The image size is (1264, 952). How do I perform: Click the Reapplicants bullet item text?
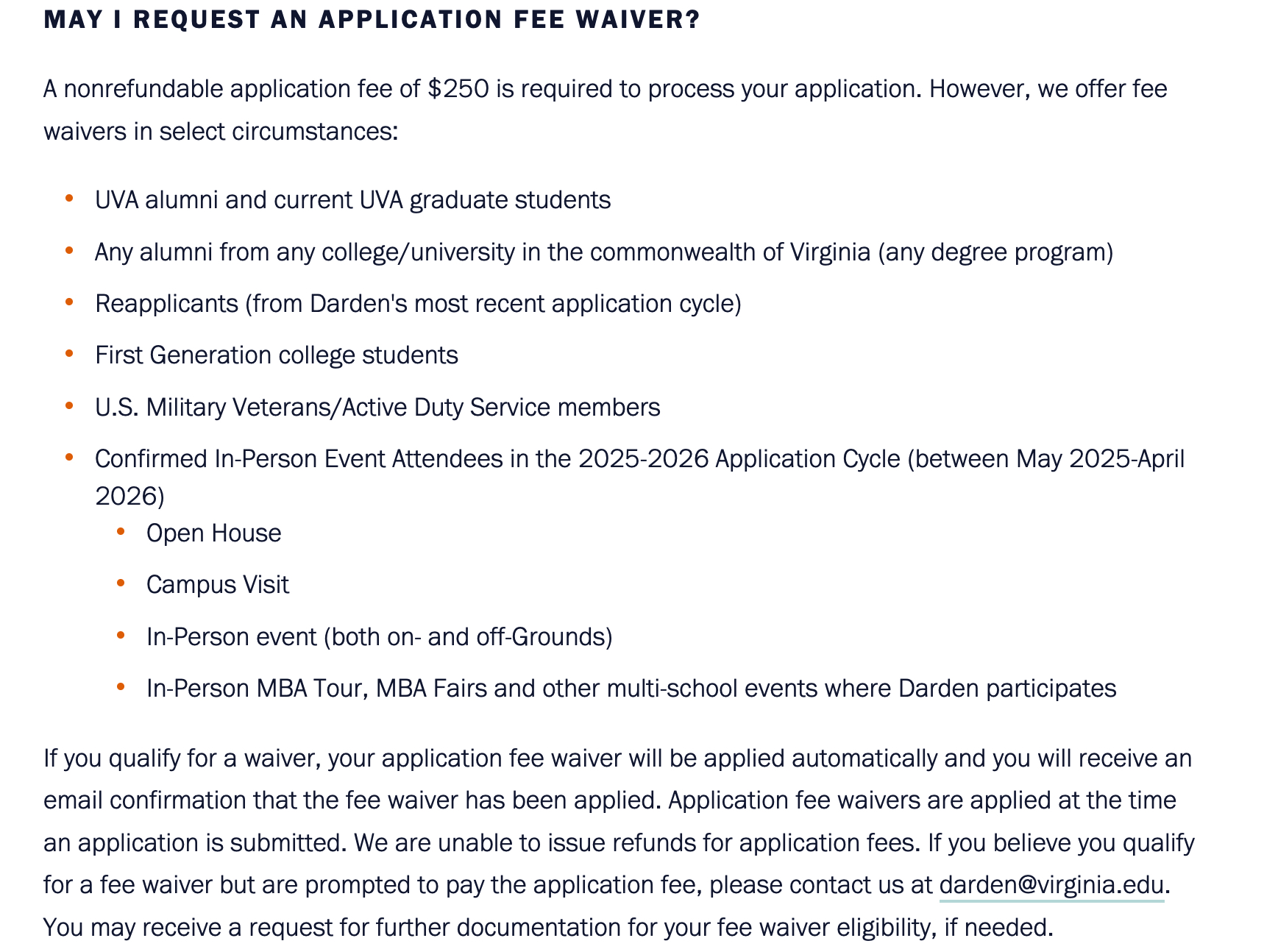click(418, 304)
